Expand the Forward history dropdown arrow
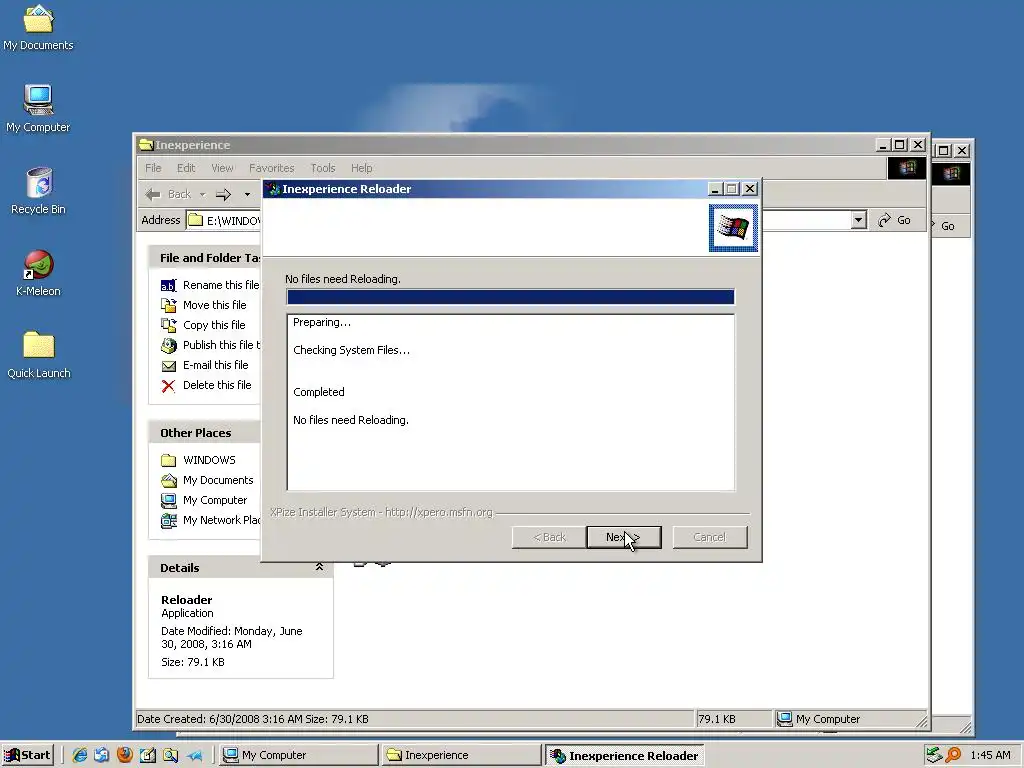Viewport: 1024px width, 768px height. 247,194
